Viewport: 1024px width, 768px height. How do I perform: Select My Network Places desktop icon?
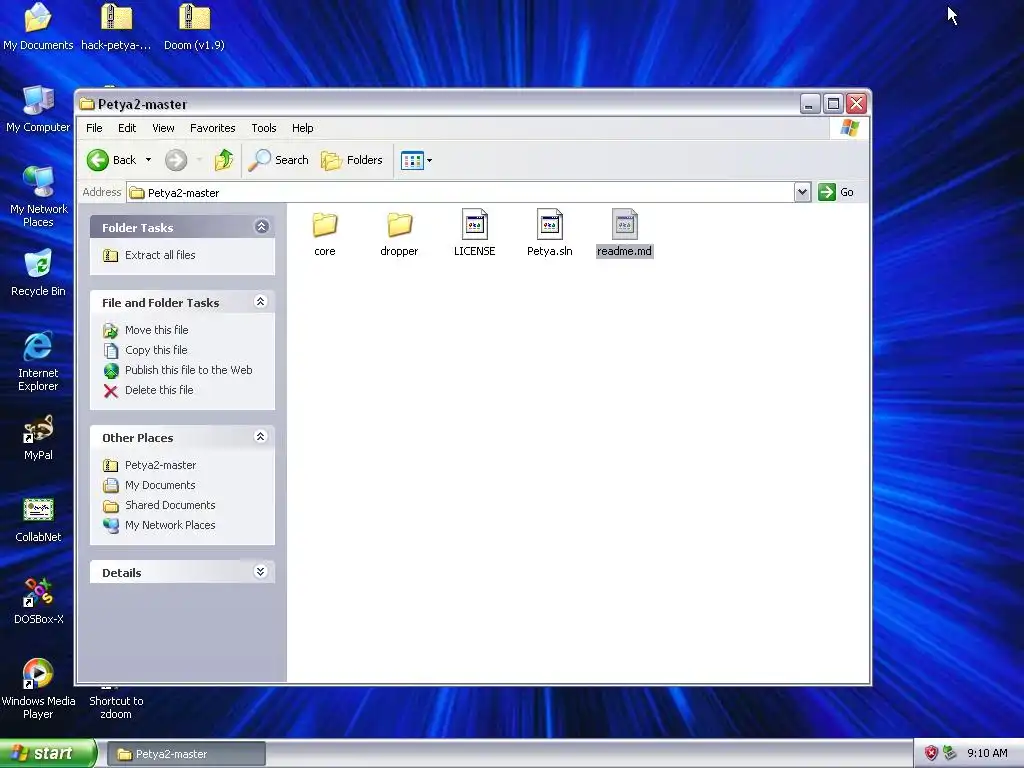pyautogui.click(x=38, y=197)
